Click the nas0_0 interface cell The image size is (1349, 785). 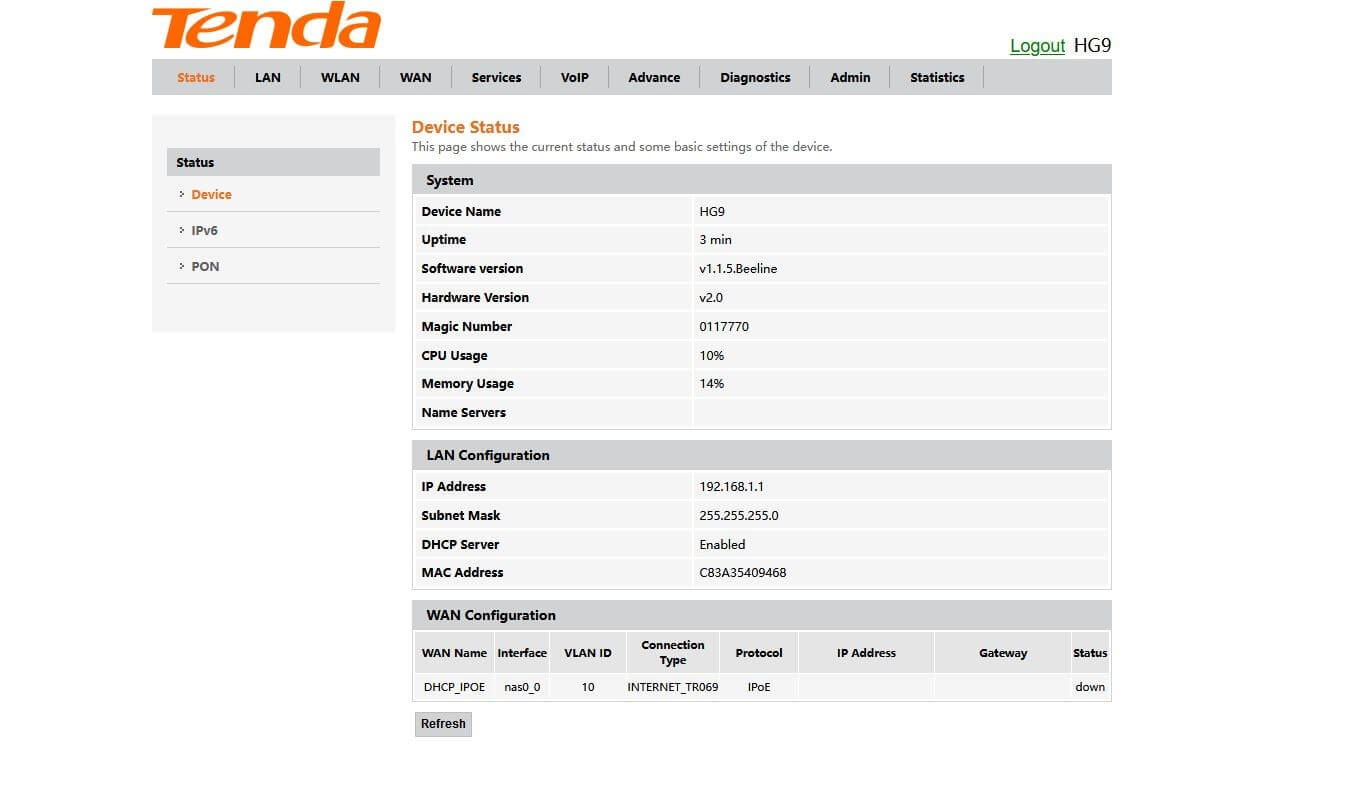point(522,687)
